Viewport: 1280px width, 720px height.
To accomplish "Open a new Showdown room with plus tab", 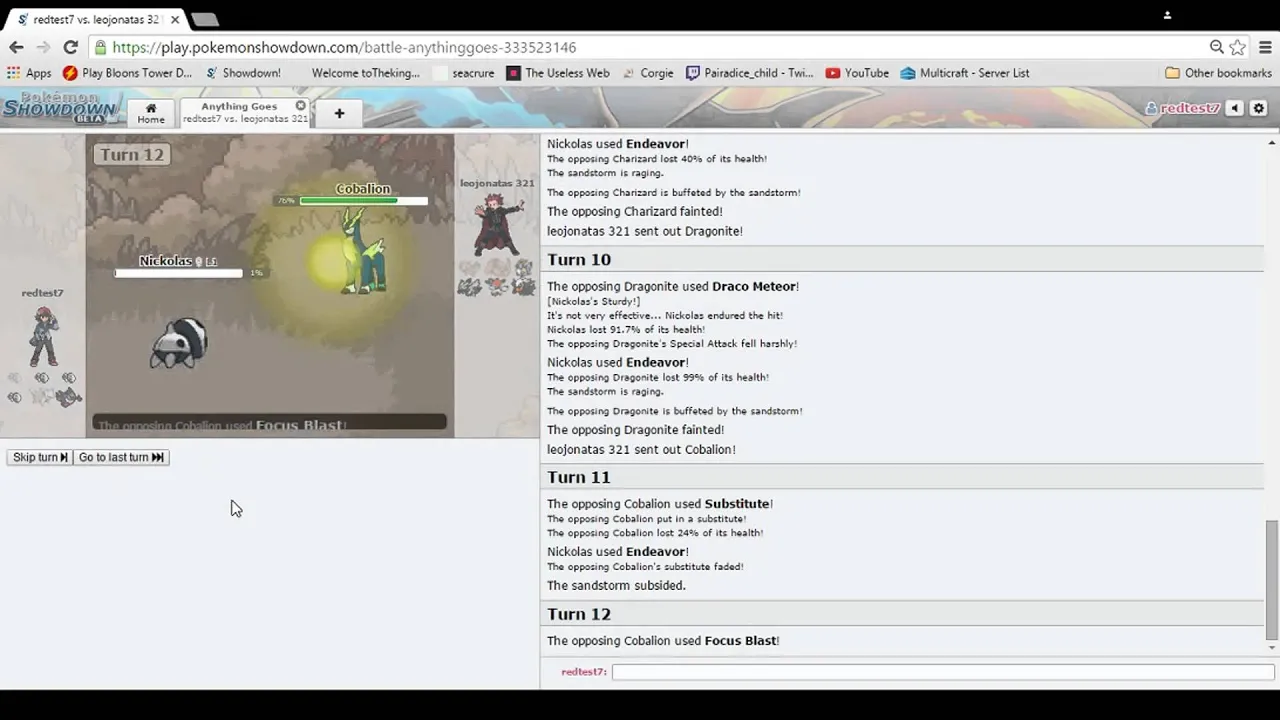I will point(339,113).
